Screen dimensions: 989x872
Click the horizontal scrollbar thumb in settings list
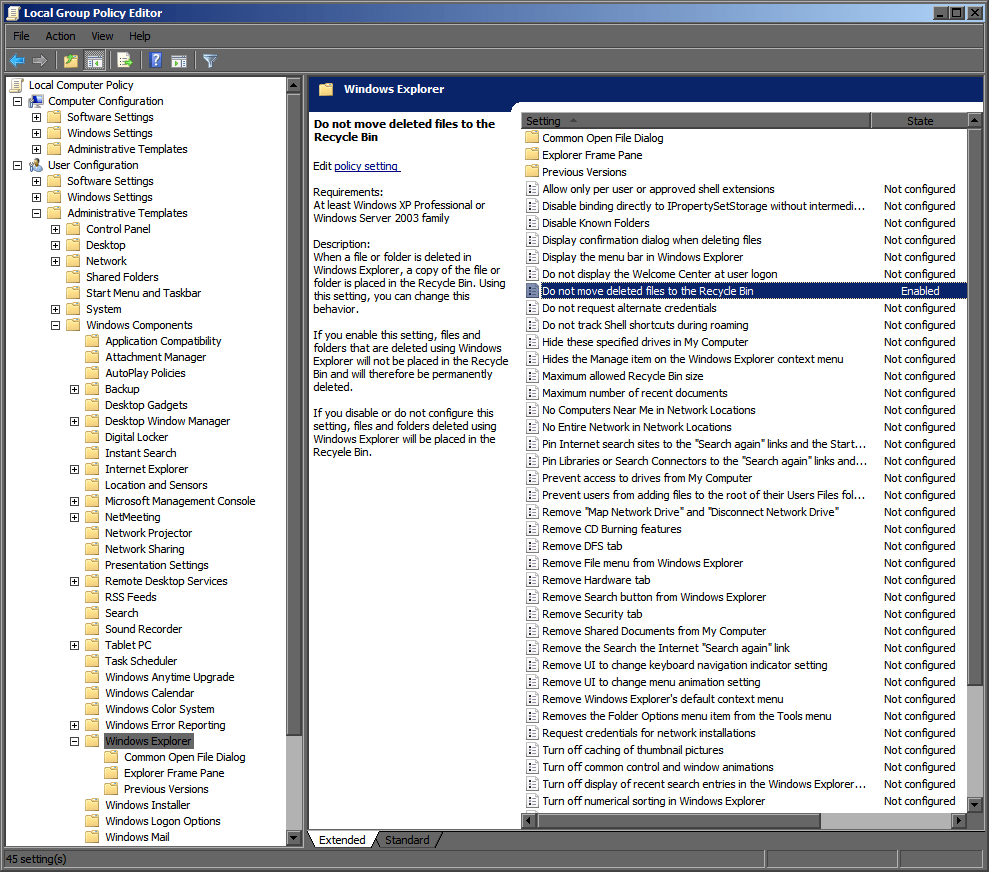tap(679, 820)
